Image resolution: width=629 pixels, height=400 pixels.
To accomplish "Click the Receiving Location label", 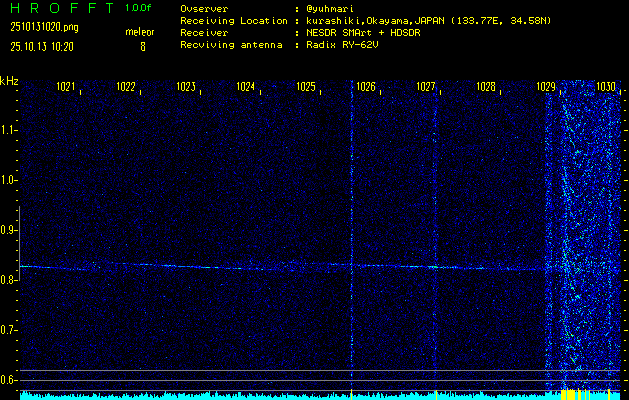I will [x=234, y=20].
